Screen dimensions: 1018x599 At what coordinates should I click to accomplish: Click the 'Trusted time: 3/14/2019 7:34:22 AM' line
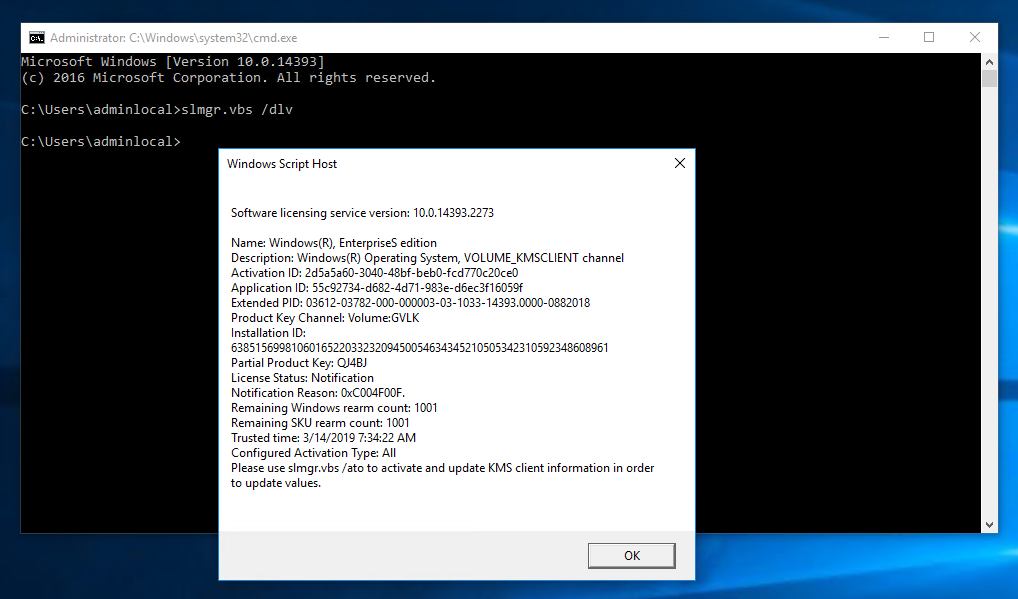click(323, 437)
